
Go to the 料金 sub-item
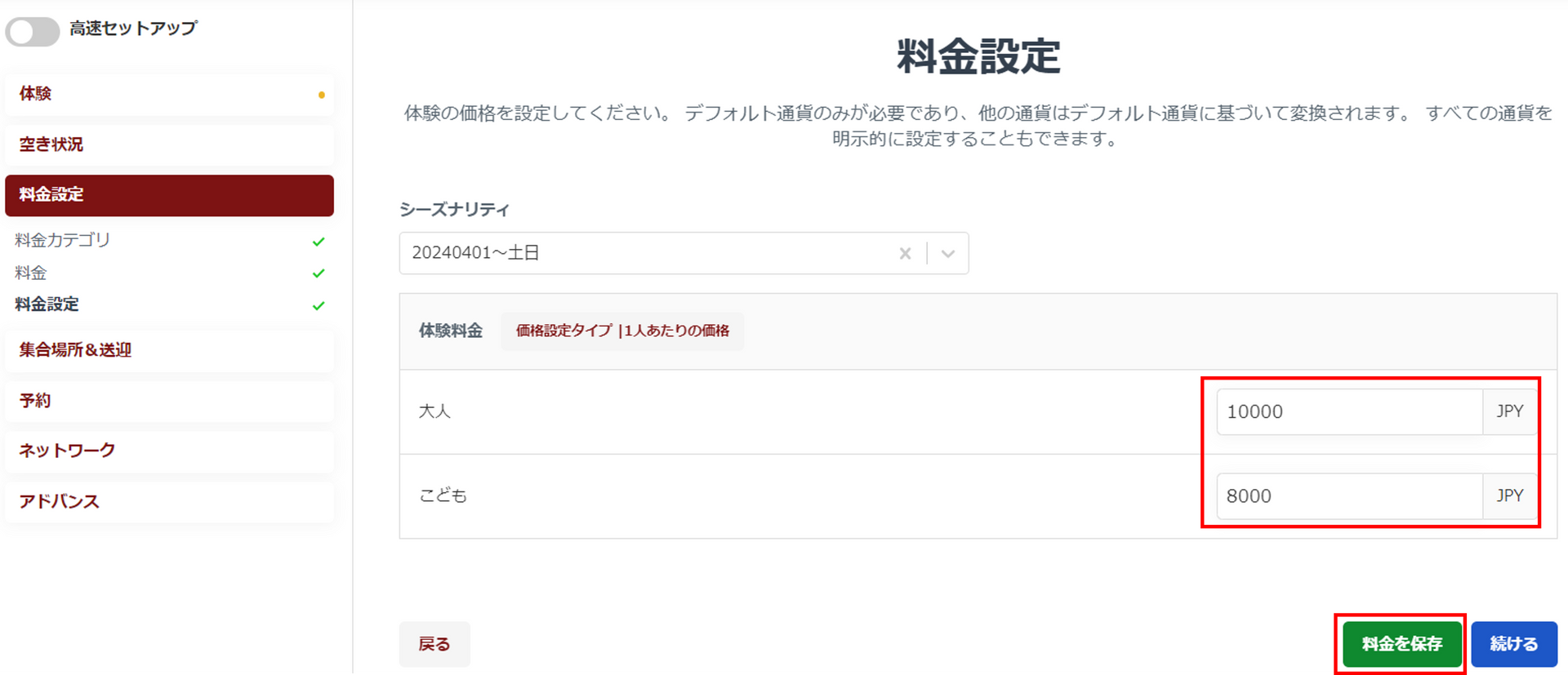(x=31, y=273)
